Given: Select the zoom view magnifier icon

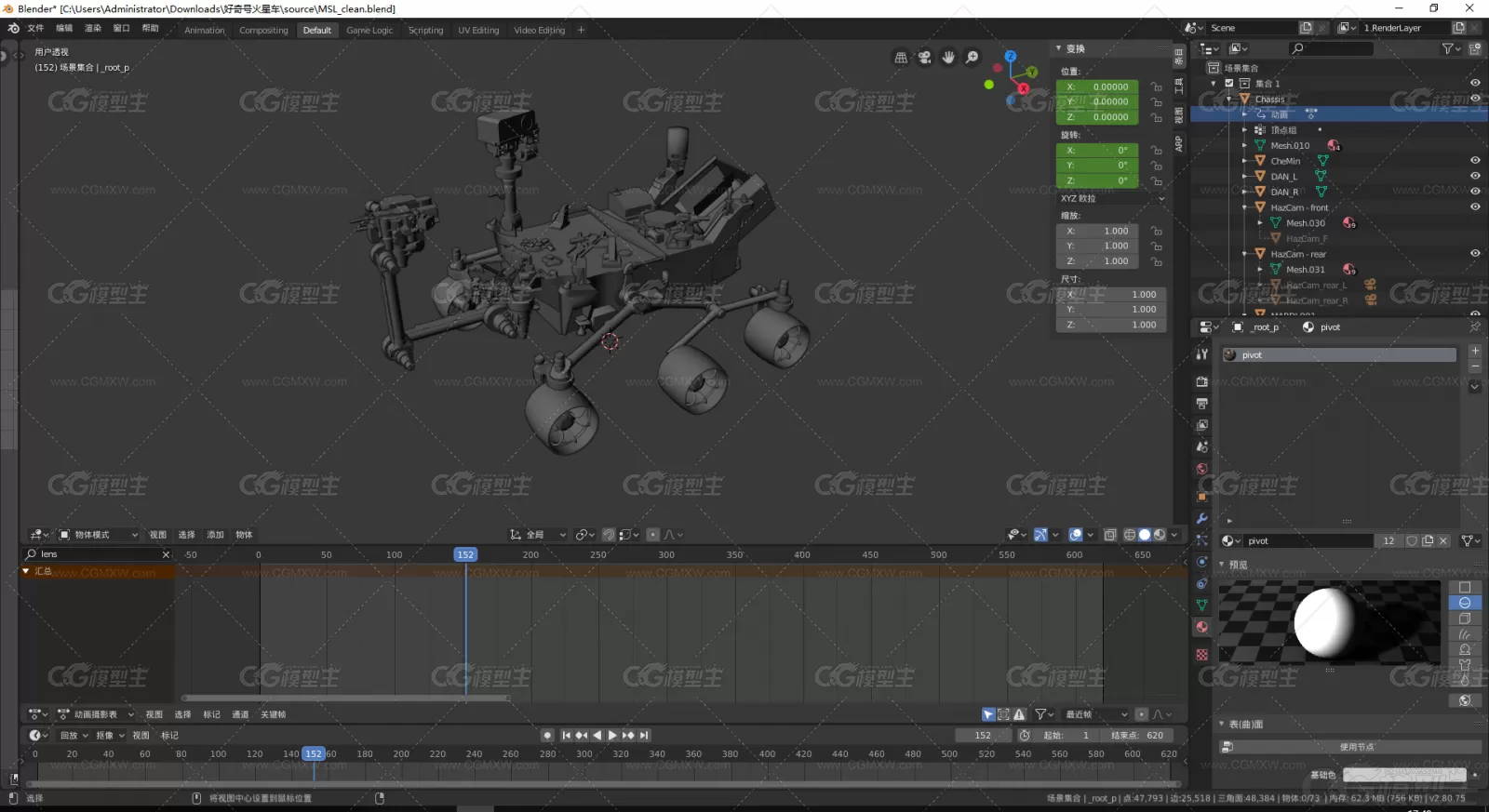Looking at the screenshot, I should [973, 58].
